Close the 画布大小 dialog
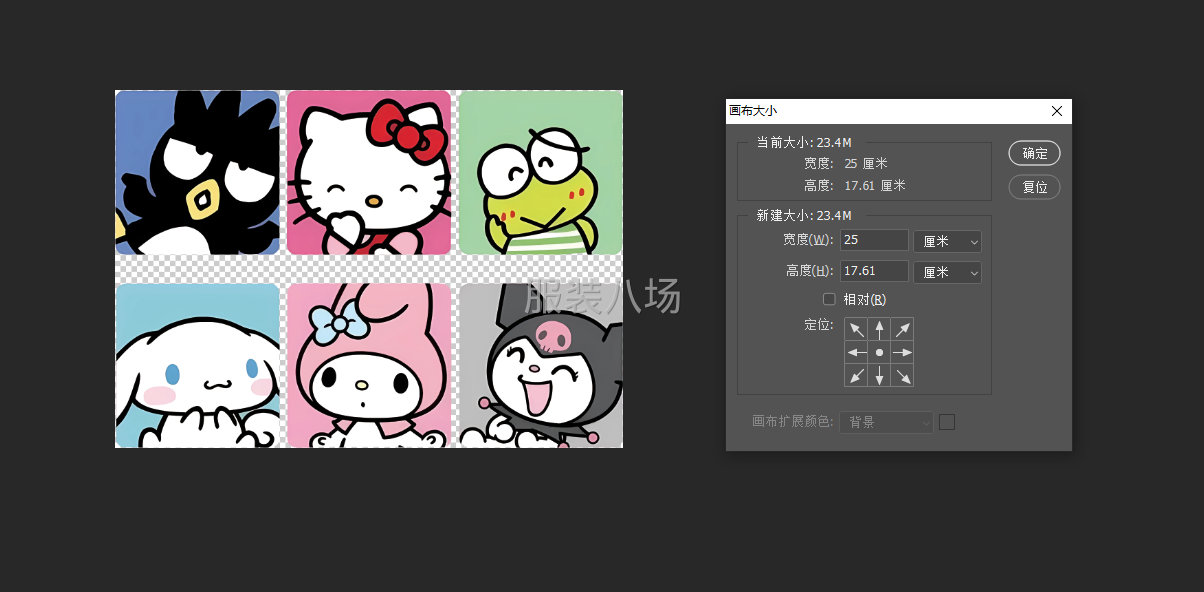 point(1057,111)
